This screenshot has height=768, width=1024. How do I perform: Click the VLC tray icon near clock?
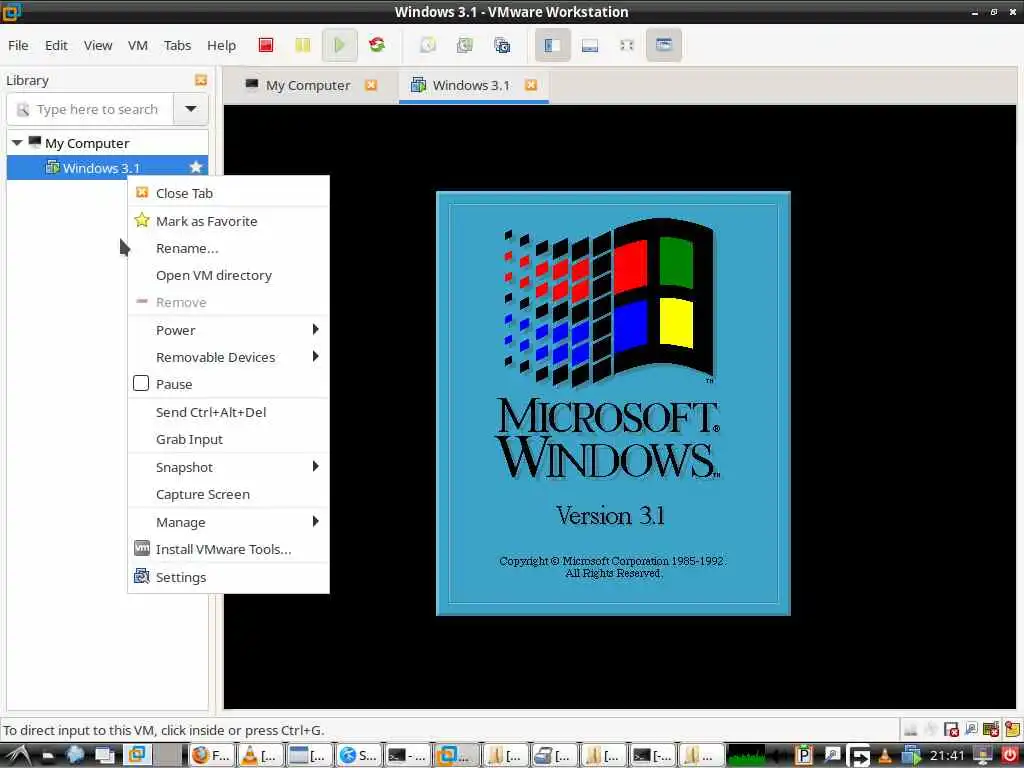pyautogui.click(x=884, y=756)
